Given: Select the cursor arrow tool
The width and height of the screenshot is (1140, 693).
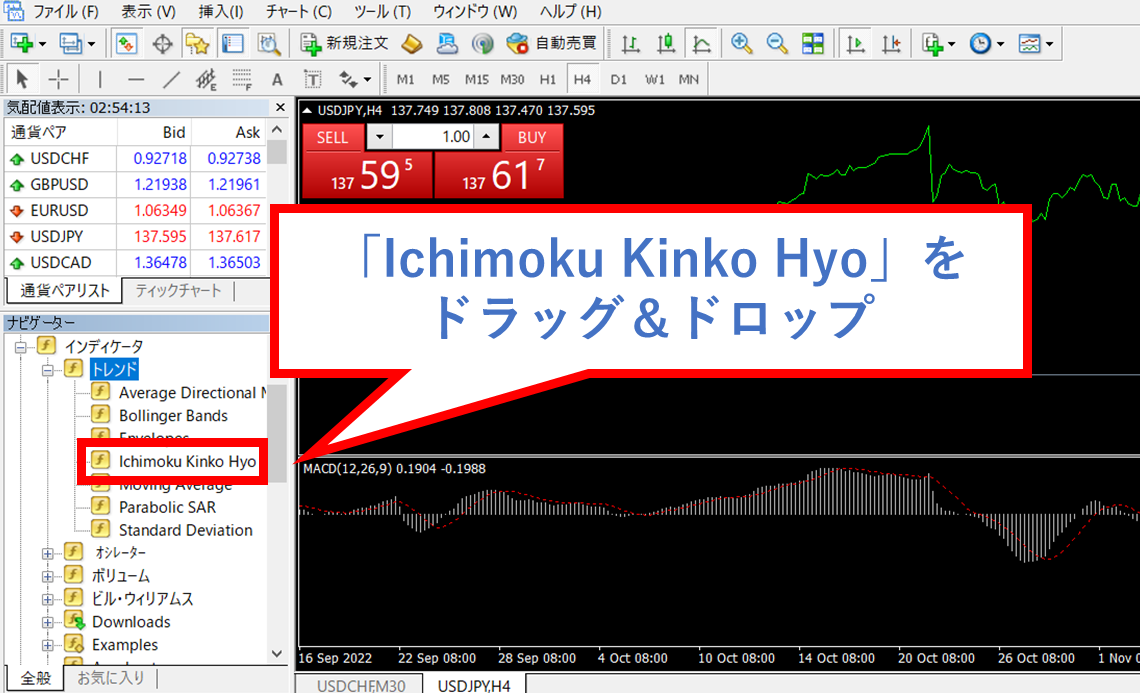Looking at the screenshot, I should [22, 79].
